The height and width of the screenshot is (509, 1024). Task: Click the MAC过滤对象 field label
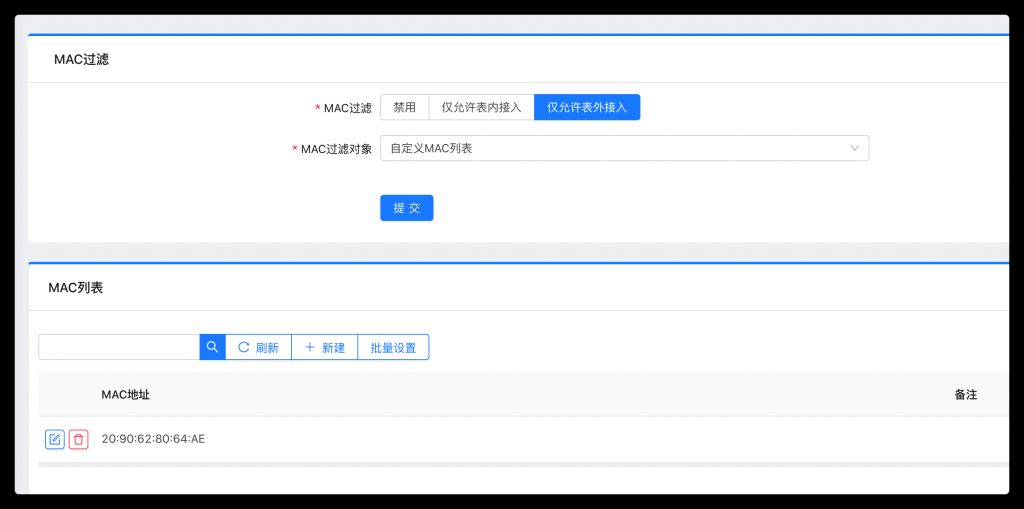336,149
